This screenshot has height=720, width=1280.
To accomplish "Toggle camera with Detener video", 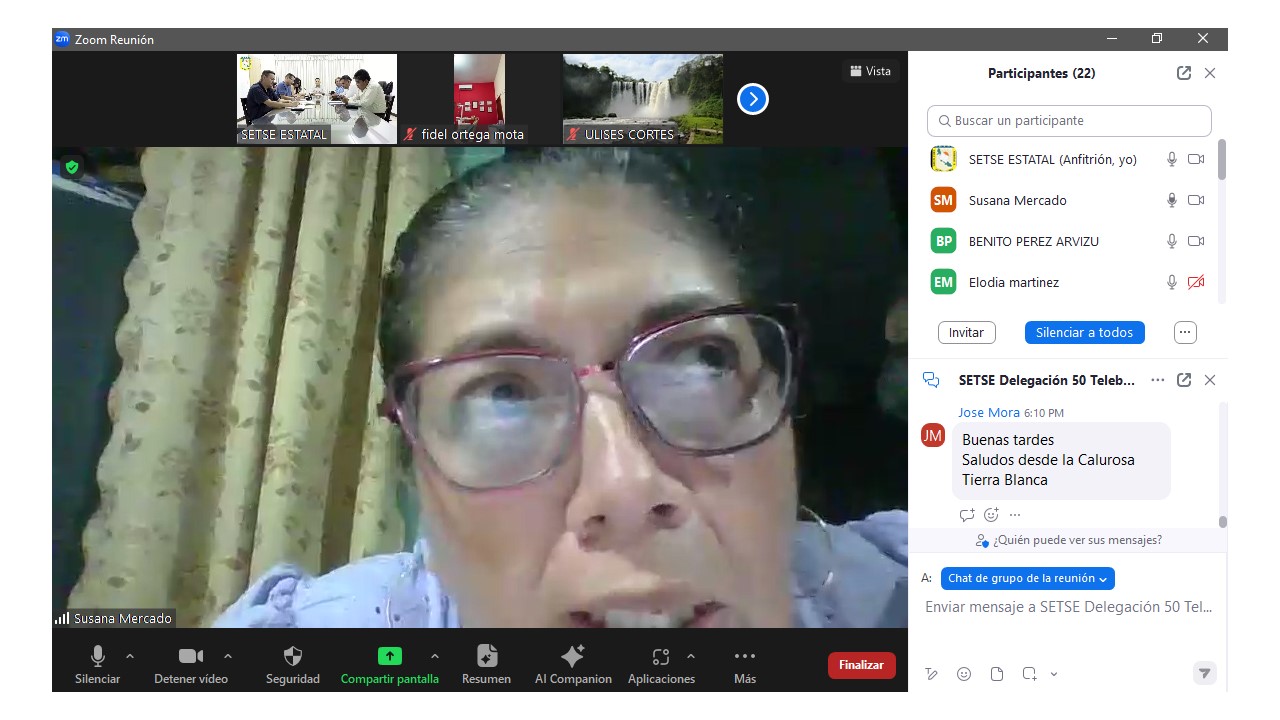I will pyautogui.click(x=190, y=657).
